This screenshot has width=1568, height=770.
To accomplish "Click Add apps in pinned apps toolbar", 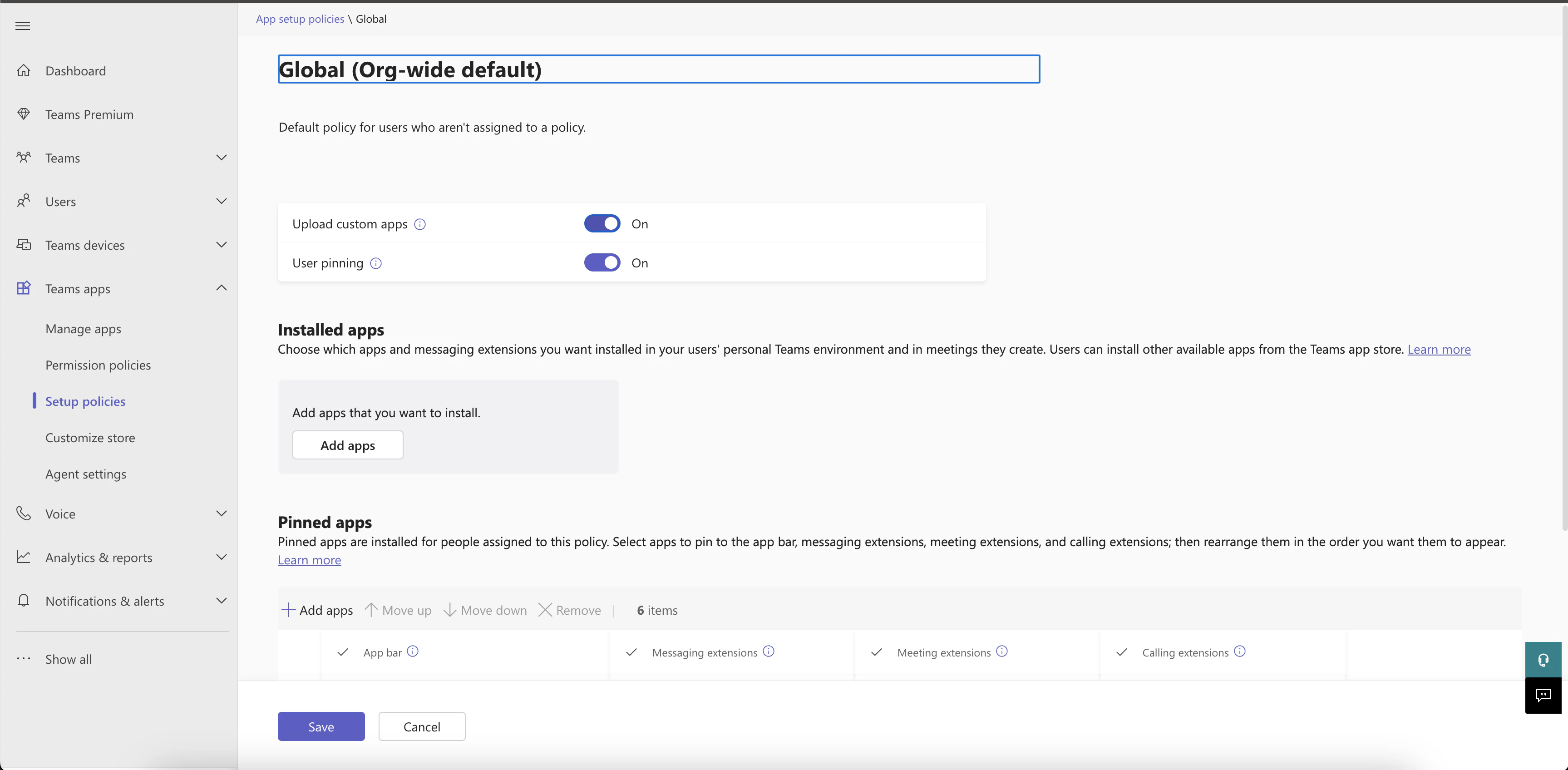I will coord(317,610).
